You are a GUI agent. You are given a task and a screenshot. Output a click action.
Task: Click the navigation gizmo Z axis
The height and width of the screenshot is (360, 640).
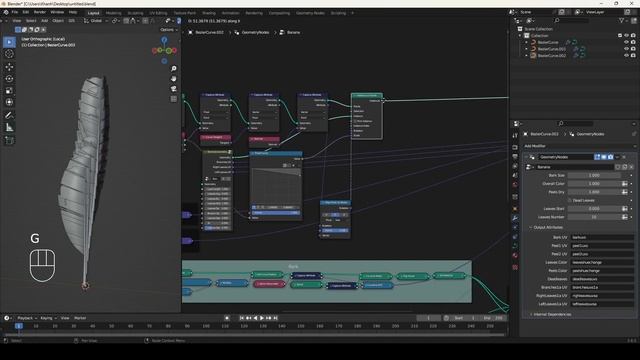[164, 40]
